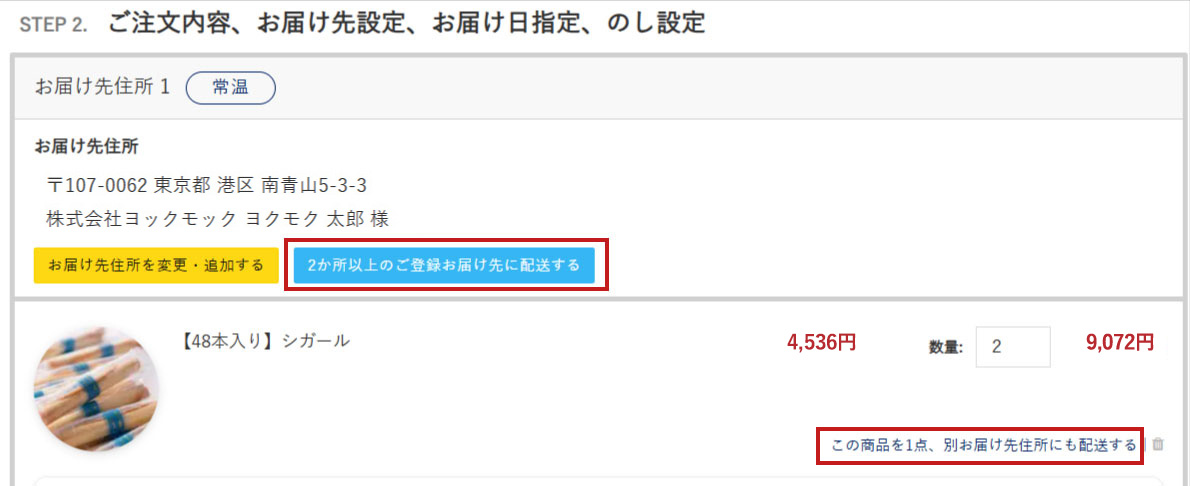The width and height of the screenshot is (1190, 486).
Task: Click the postal address line 〒107-0062
Action: [x=97, y=185]
